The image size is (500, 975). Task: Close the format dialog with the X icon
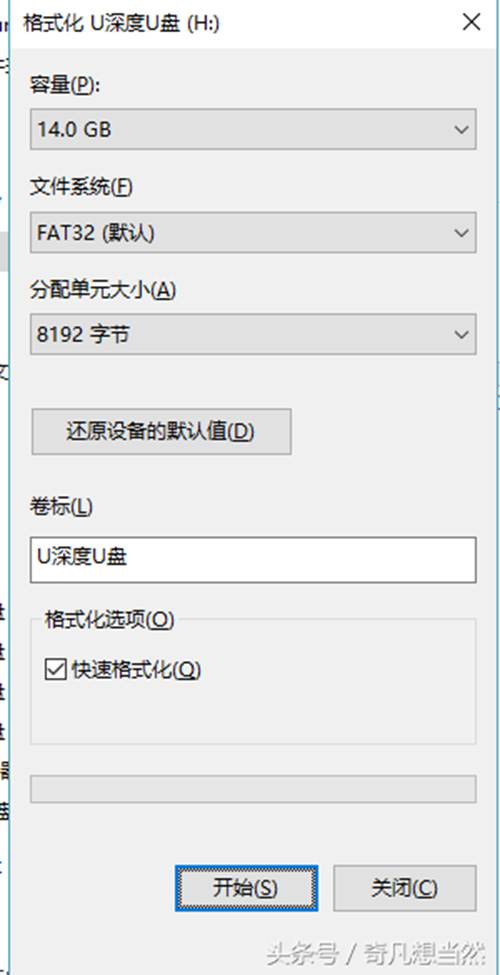471,23
